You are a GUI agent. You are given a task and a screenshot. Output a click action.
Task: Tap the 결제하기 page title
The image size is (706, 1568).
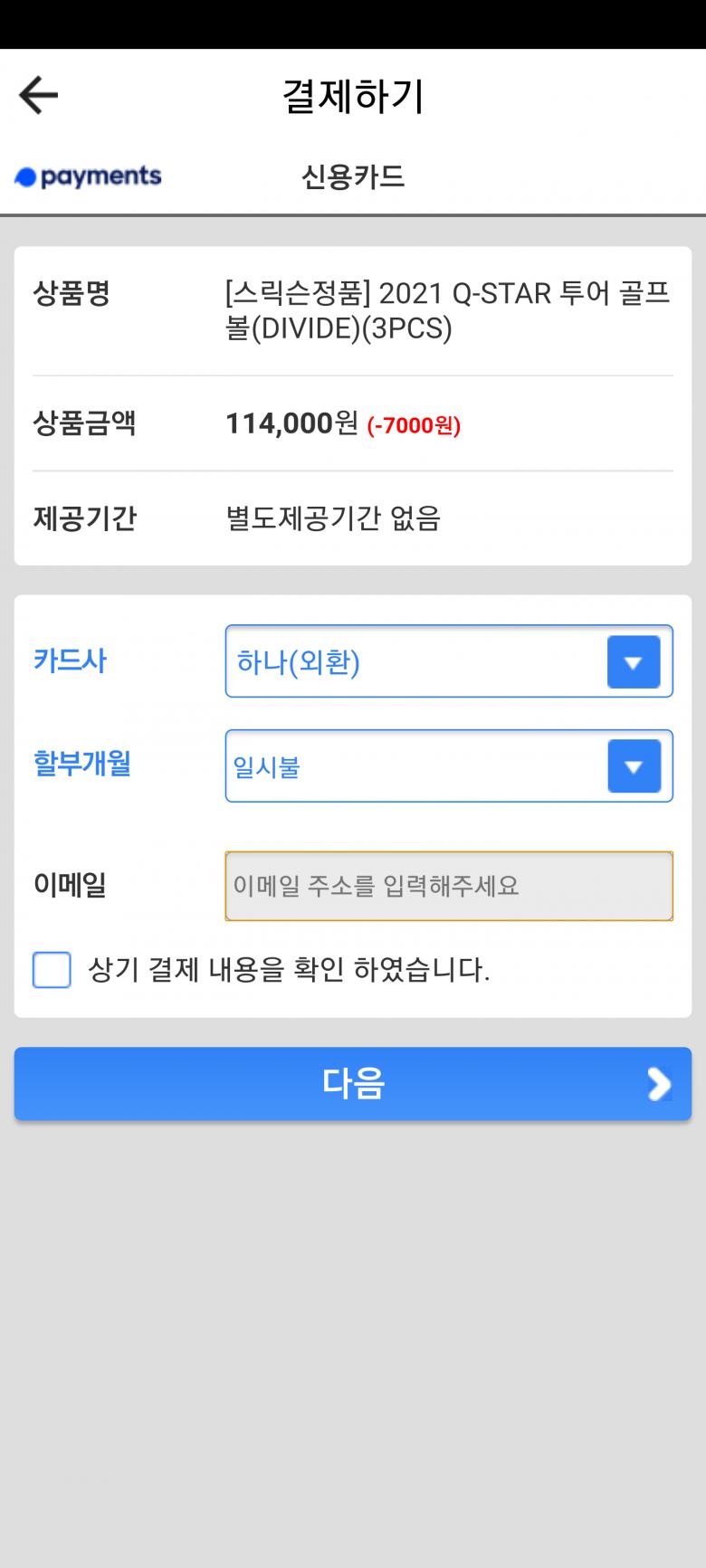point(353,96)
